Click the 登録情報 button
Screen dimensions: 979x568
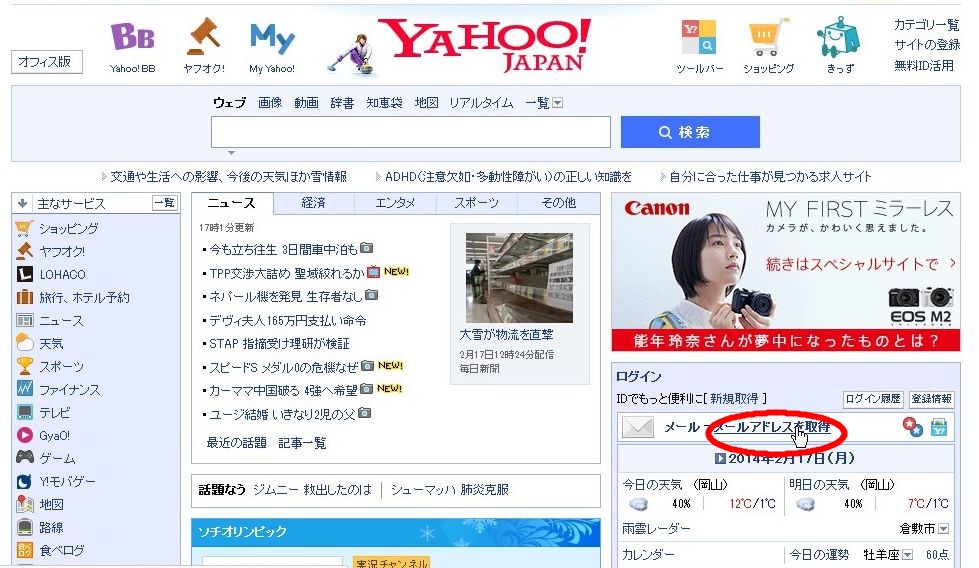[x=931, y=399]
